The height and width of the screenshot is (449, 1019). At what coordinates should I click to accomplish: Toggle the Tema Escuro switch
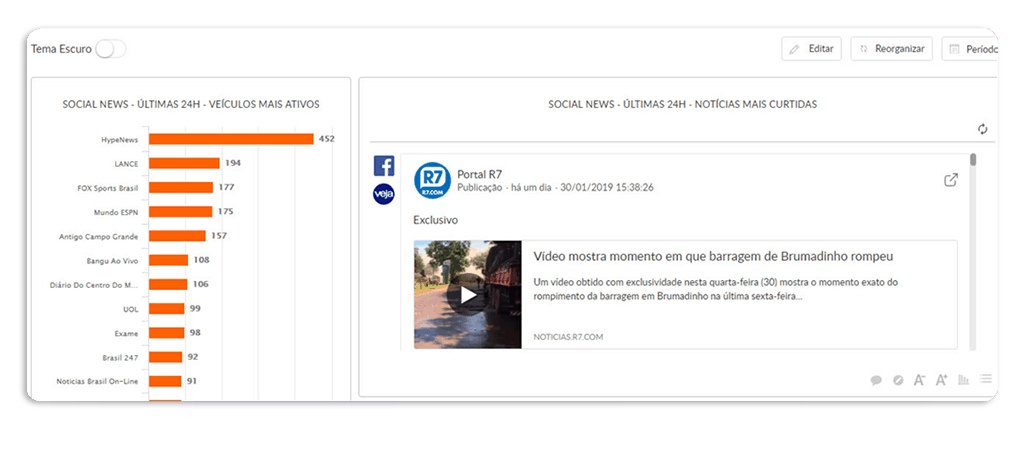pyautogui.click(x=110, y=49)
